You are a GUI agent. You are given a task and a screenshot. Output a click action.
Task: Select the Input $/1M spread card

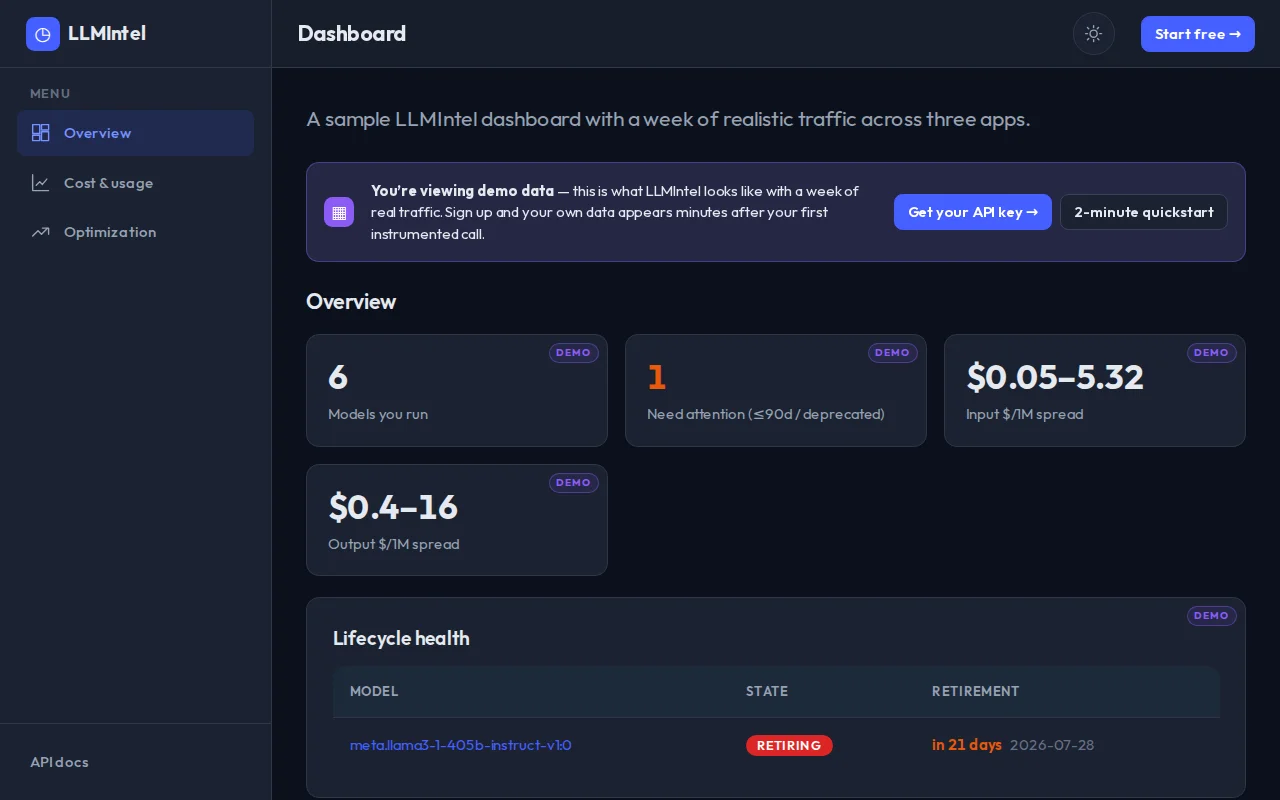point(1095,390)
